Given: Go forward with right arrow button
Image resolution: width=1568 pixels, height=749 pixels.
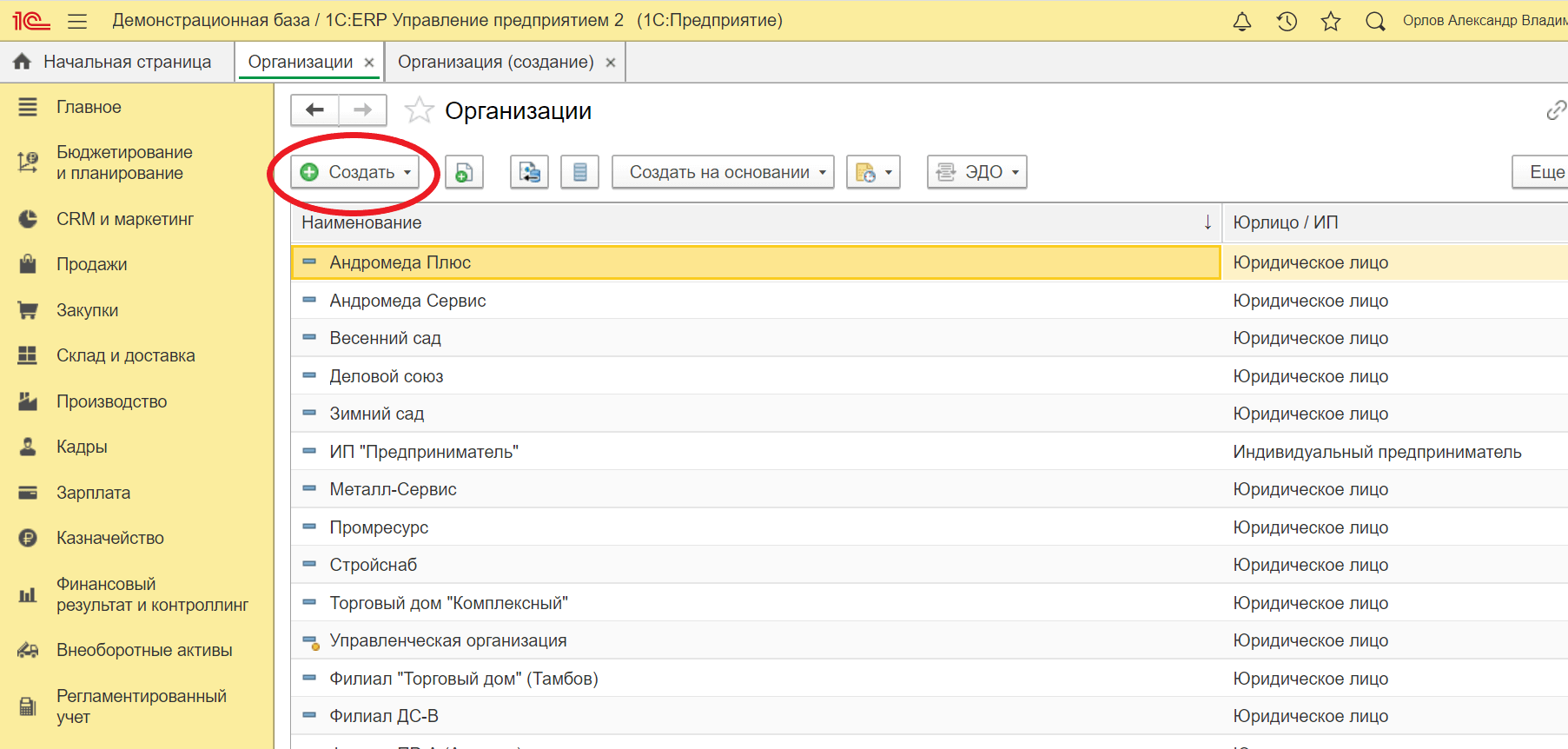Looking at the screenshot, I should 362,109.
